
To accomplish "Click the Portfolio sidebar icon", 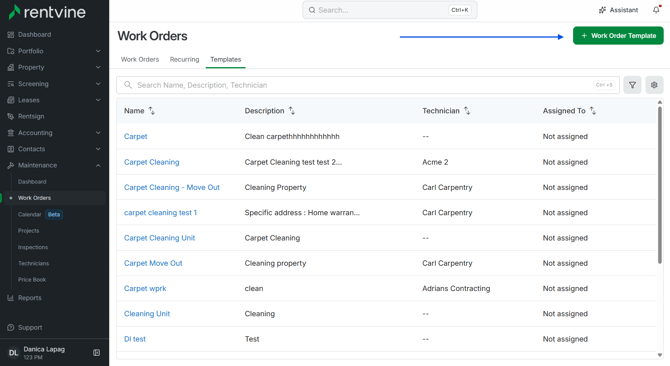I will (11, 51).
